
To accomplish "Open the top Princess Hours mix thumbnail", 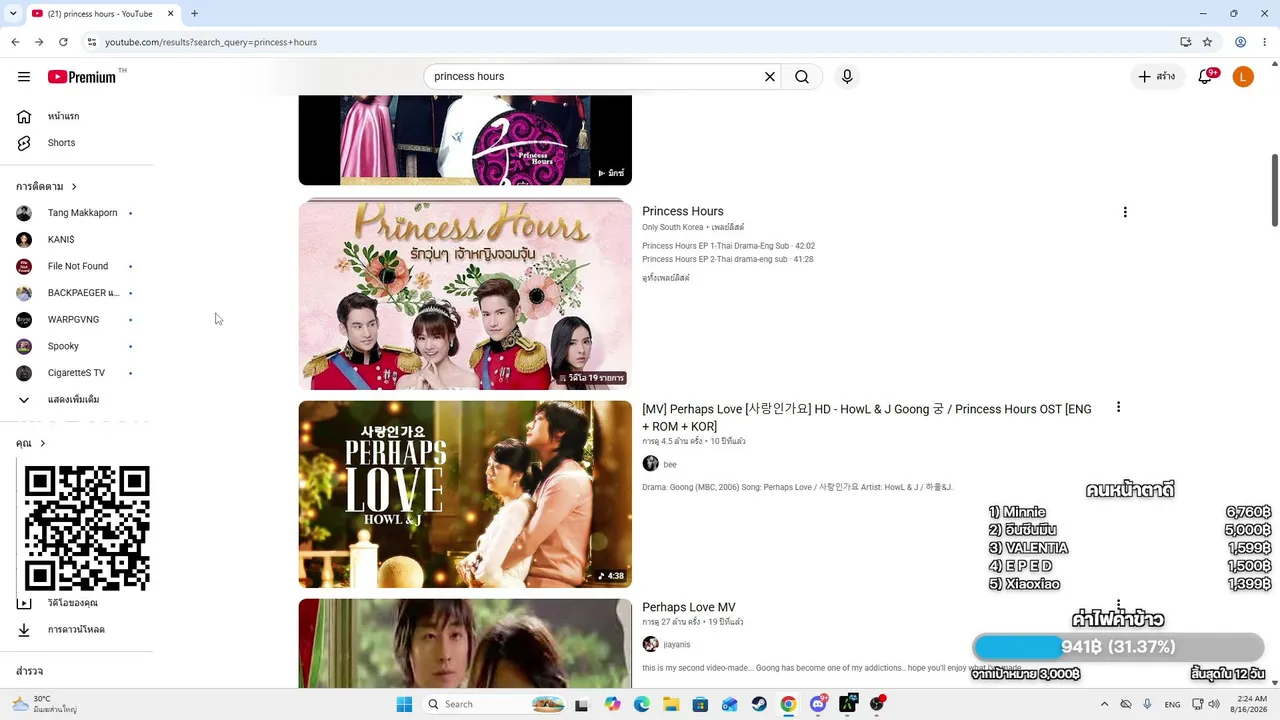I will (465, 140).
